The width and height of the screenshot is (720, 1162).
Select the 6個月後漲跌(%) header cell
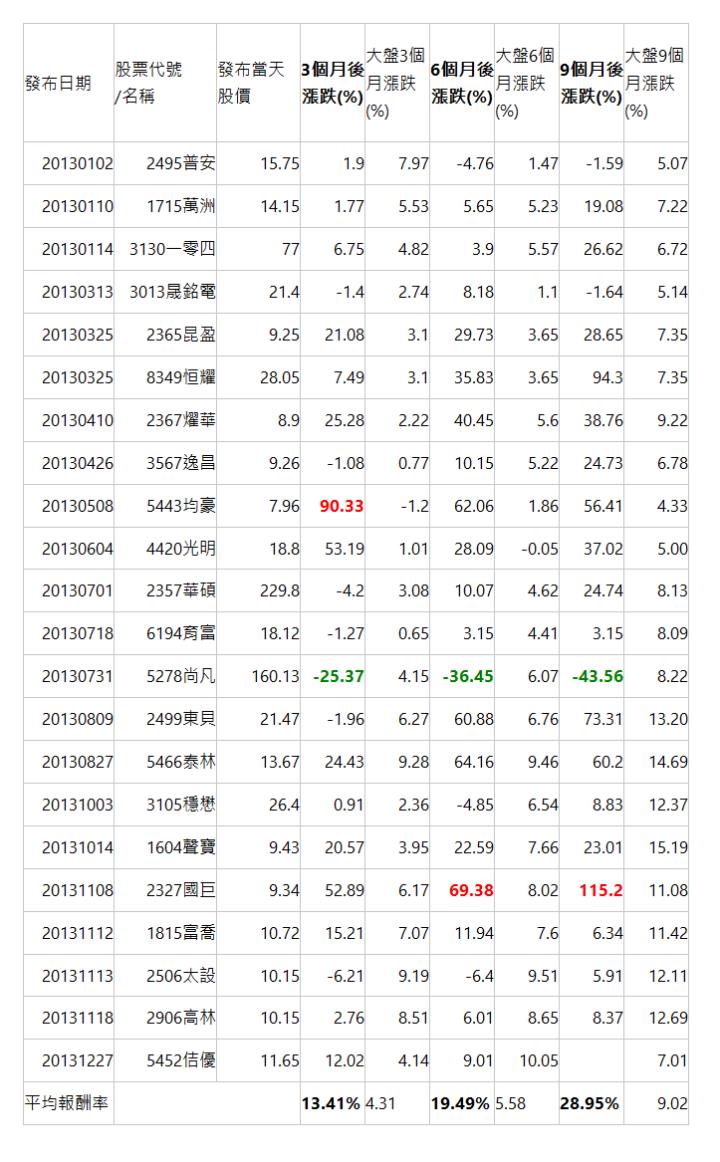462,83
